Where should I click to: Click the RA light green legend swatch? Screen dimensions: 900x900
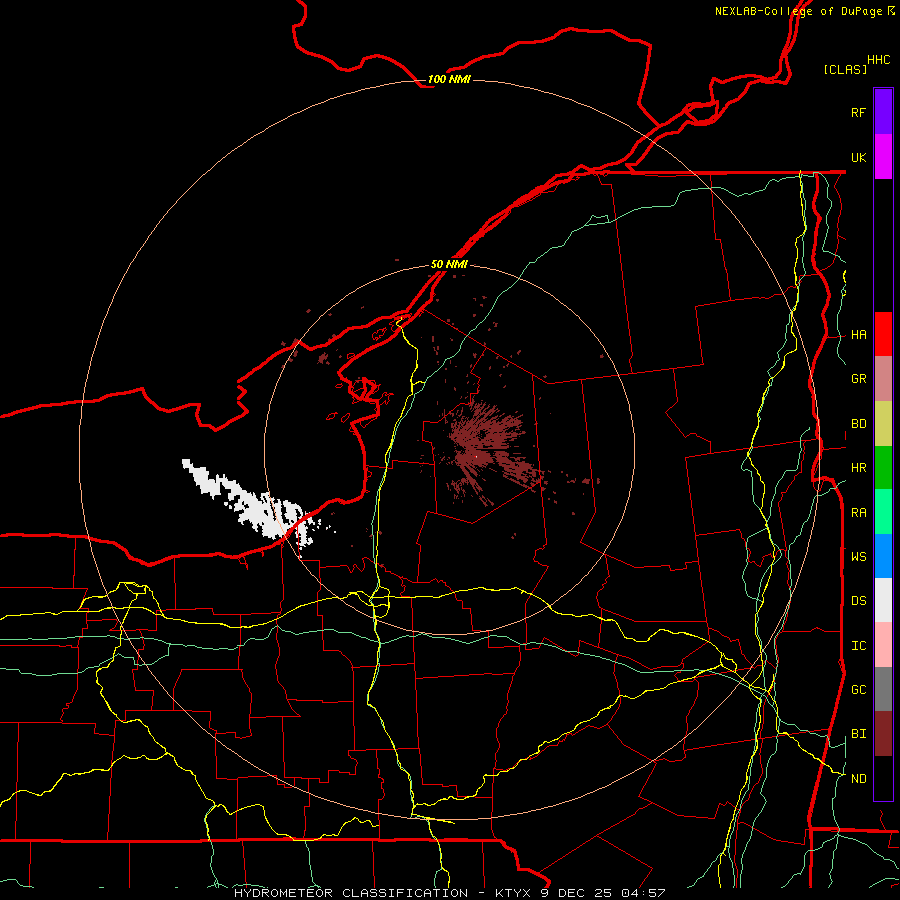[883, 512]
